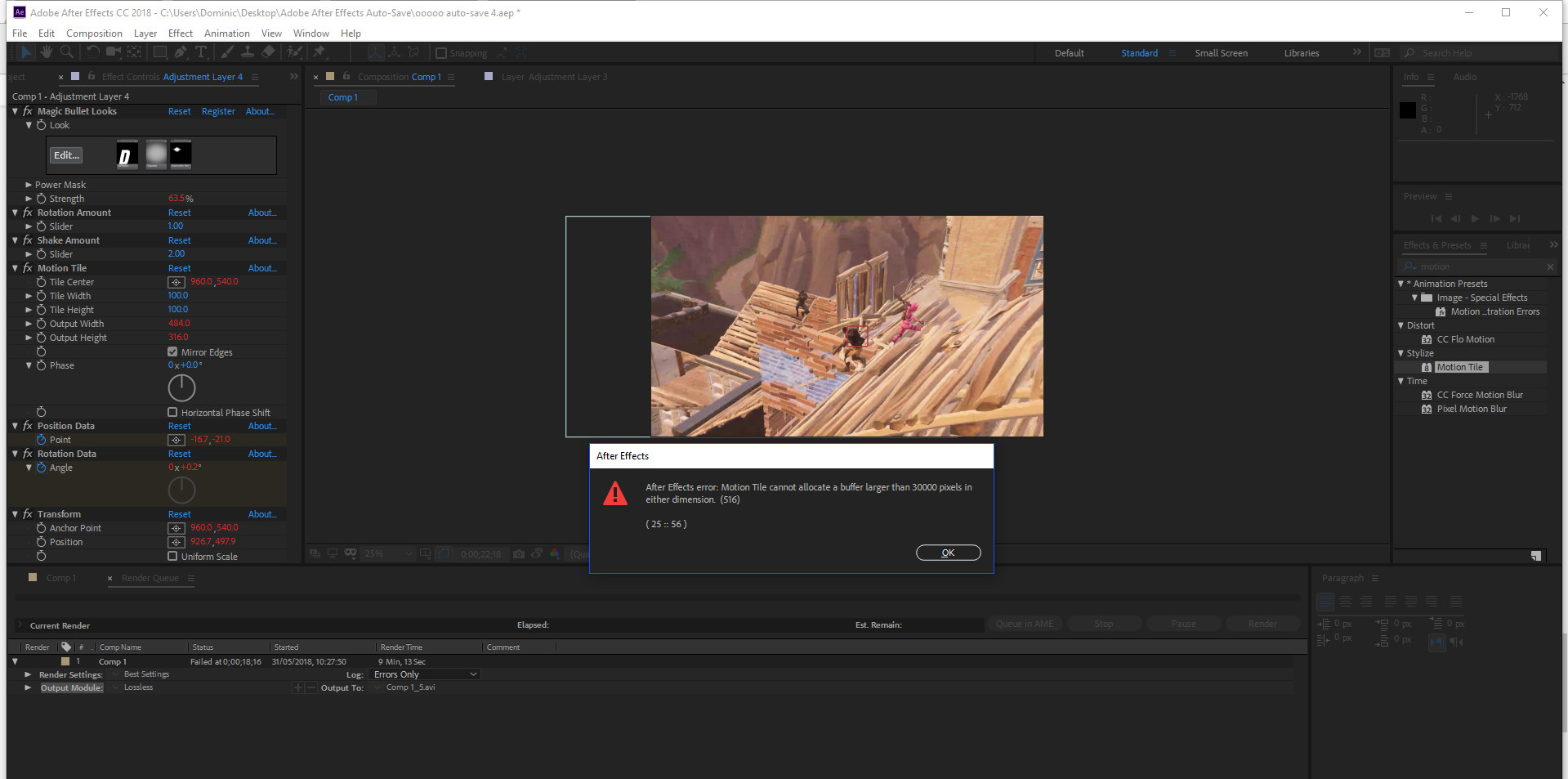Click Register for Magic Bullet Looks
The height and width of the screenshot is (779, 1568).
tap(218, 111)
